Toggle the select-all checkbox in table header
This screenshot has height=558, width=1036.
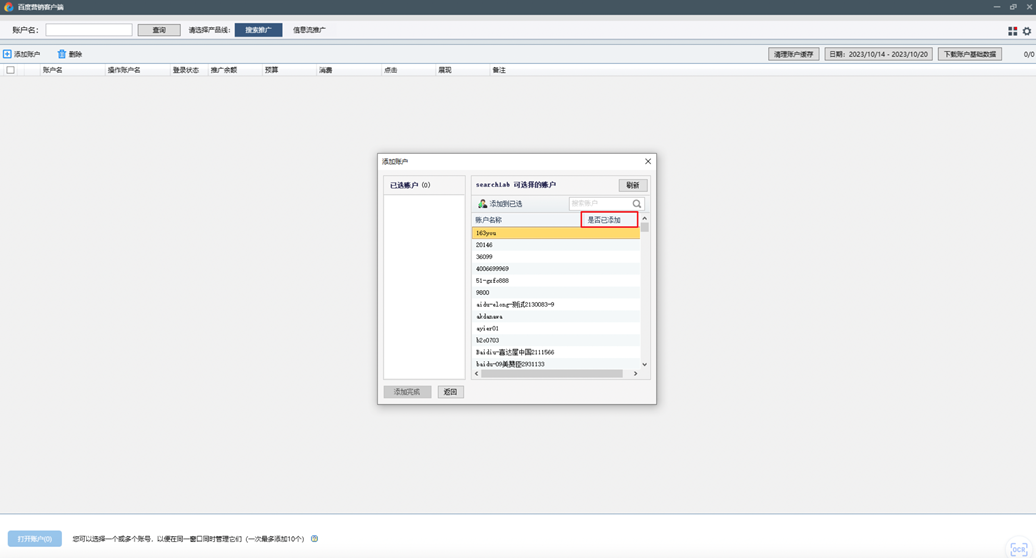[x=11, y=70]
